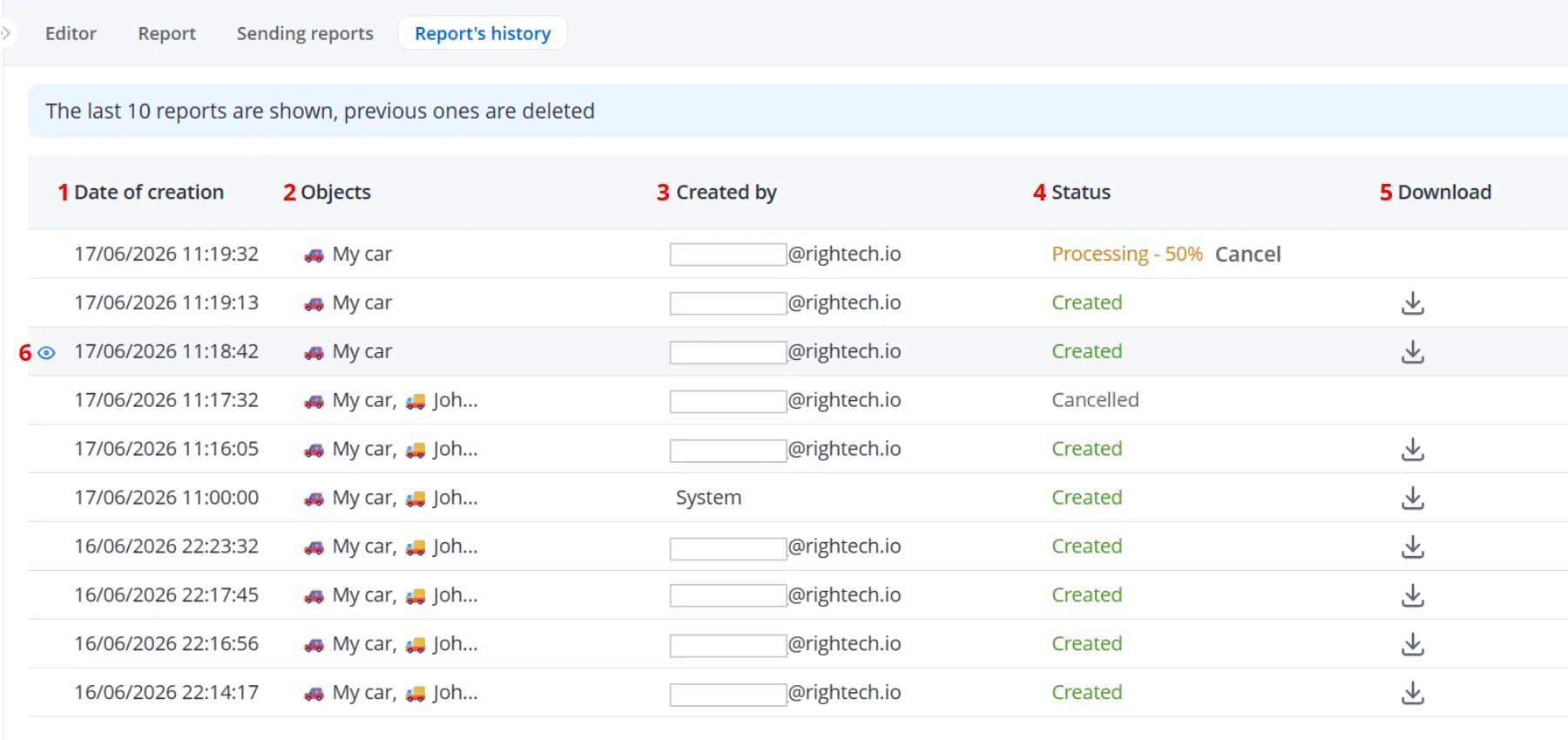Click the Processing - 50% status
The image size is (1568, 740).
[x=1126, y=255]
